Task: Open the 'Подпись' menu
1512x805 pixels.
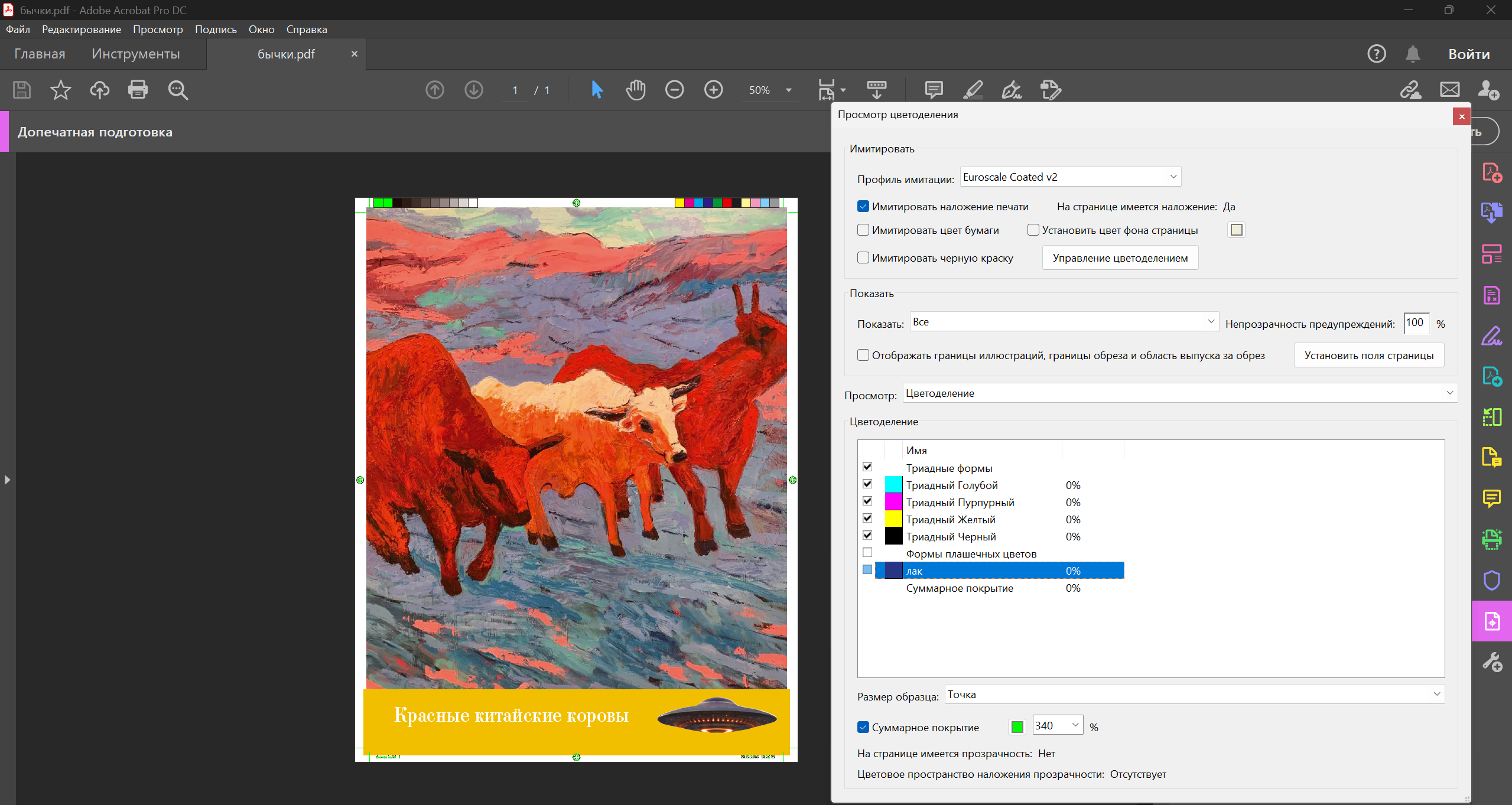Action: tap(216, 29)
